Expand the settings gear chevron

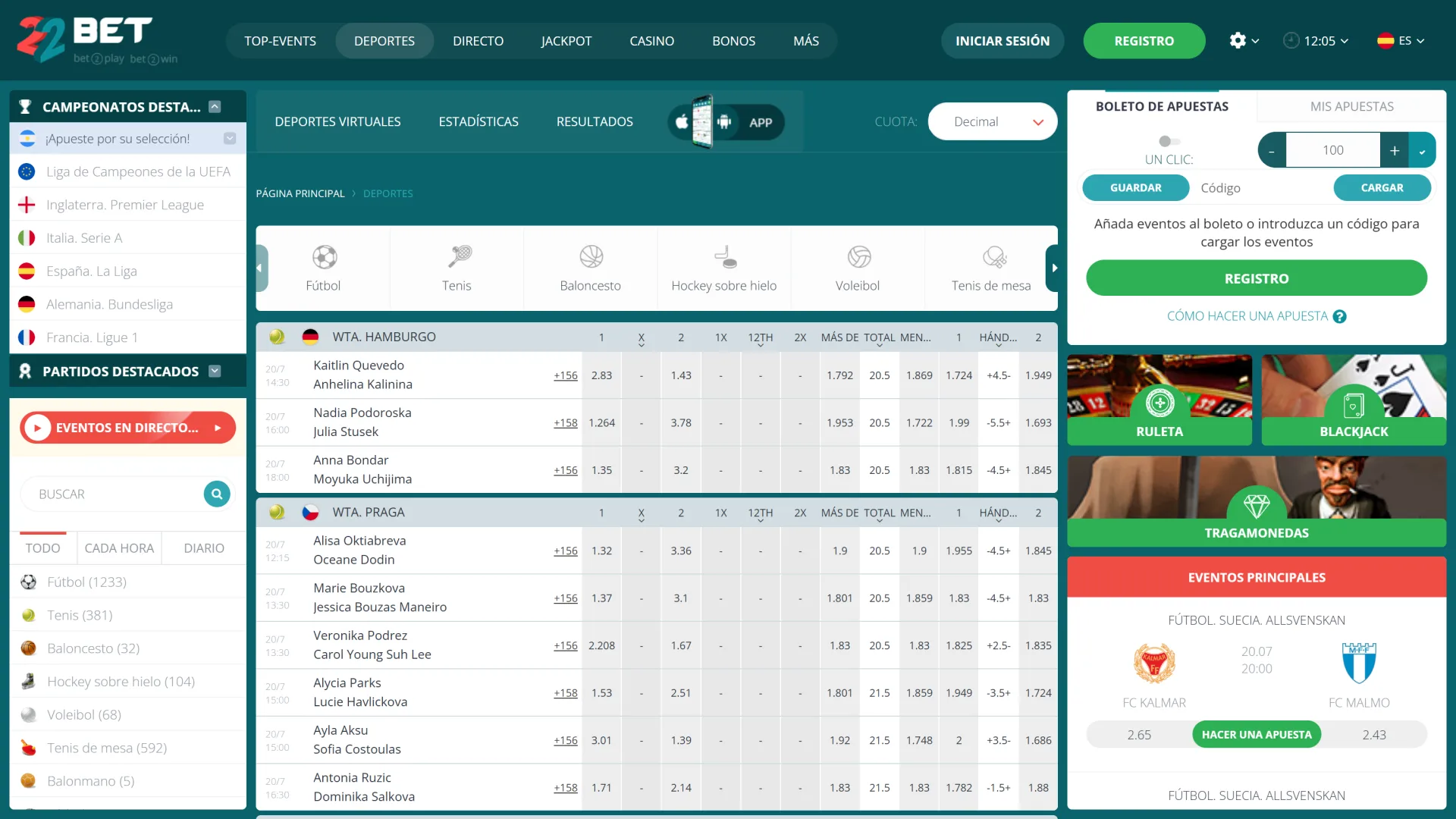click(1256, 41)
